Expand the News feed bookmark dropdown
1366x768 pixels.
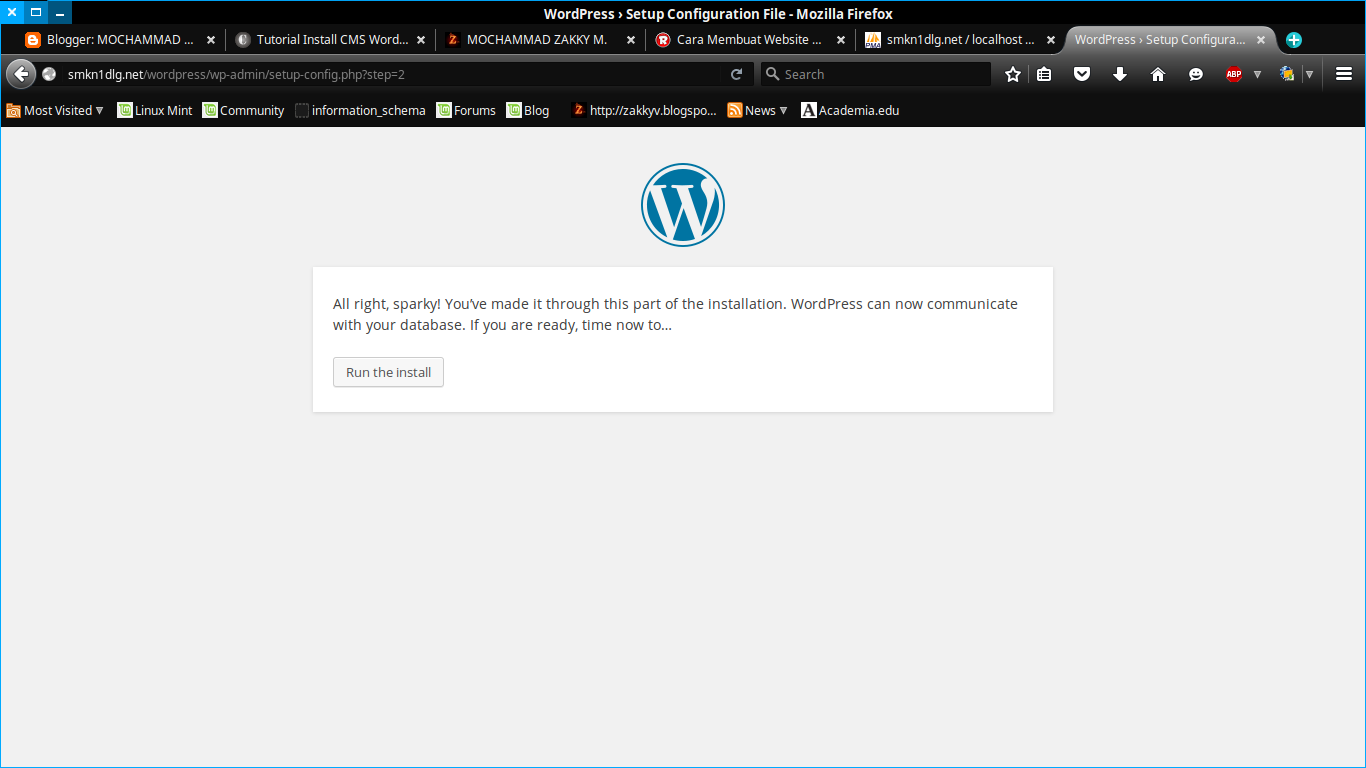click(758, 111)
